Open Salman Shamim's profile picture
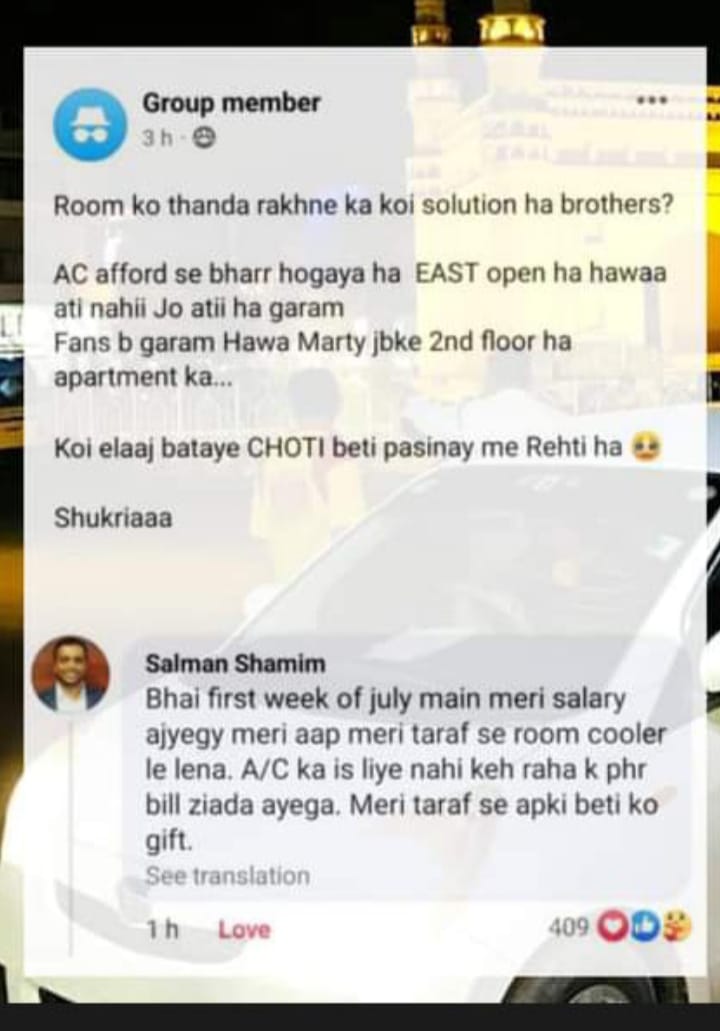720x1031 pixels. click(x=71, y=674)
